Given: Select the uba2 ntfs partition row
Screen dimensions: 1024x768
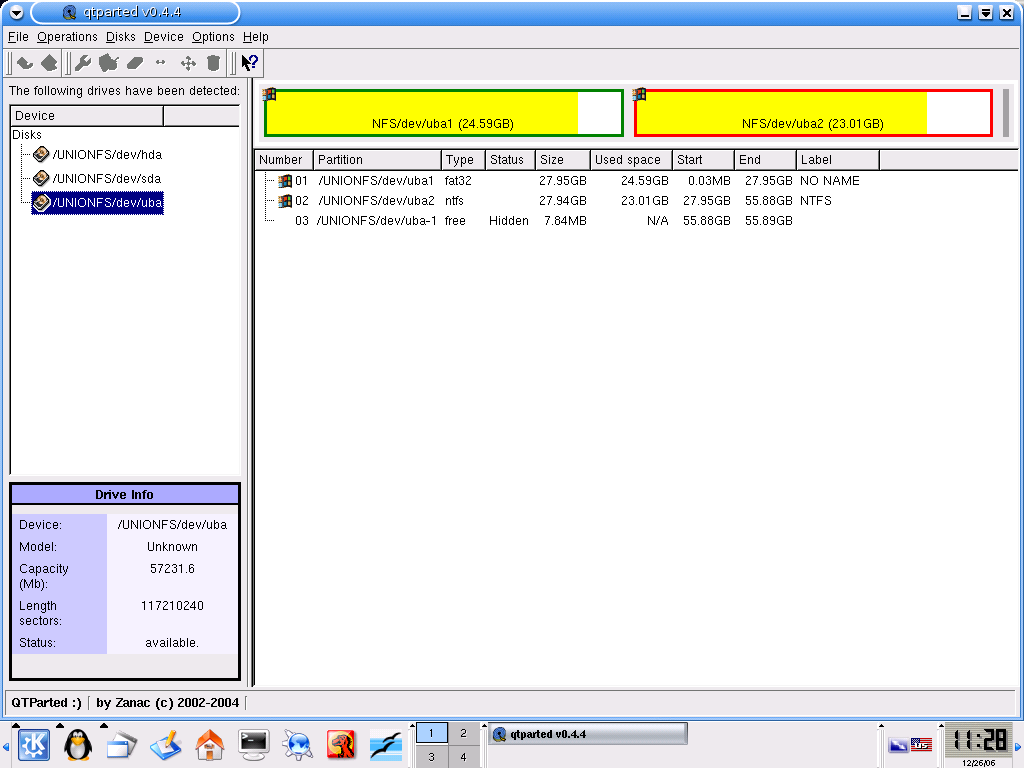Looking at the screenshot, I should (376, 201).
